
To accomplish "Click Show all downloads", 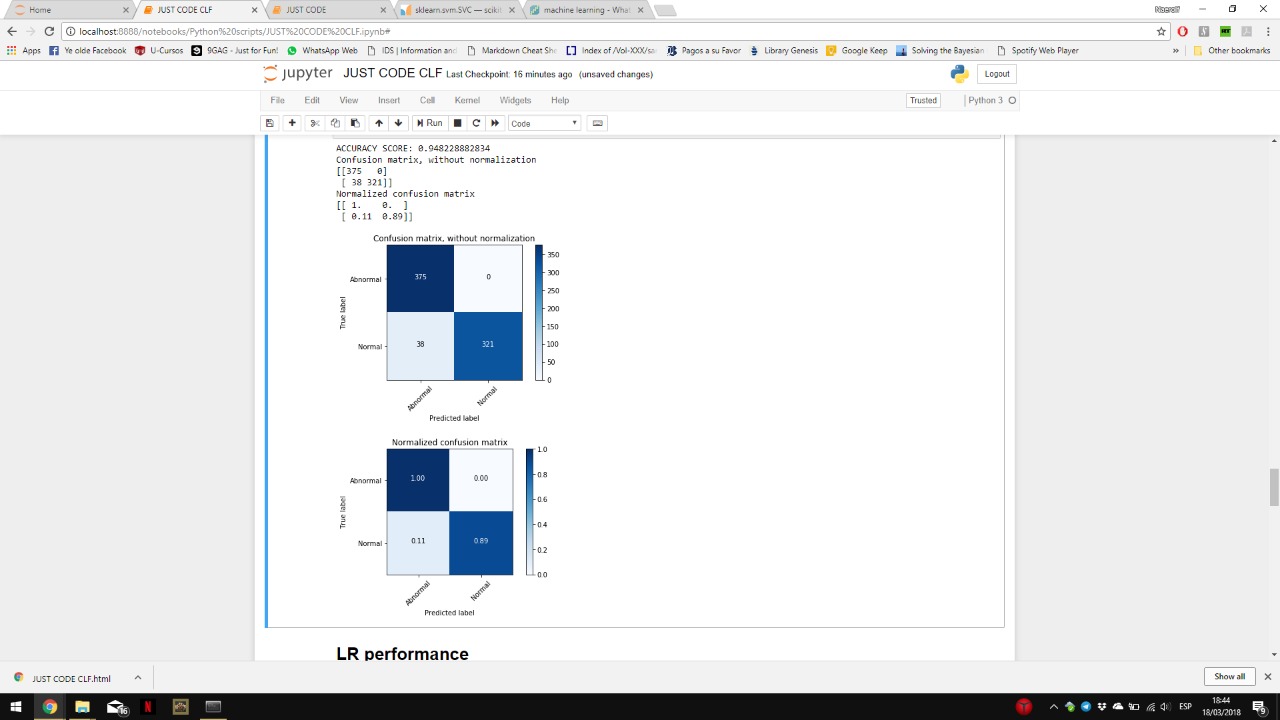I will click(1230, 677).
